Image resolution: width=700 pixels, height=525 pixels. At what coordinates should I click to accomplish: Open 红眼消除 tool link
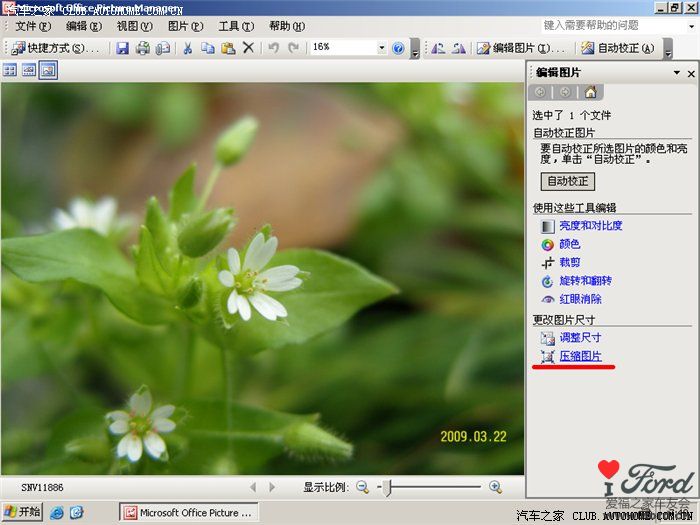[x=580, y=299]
